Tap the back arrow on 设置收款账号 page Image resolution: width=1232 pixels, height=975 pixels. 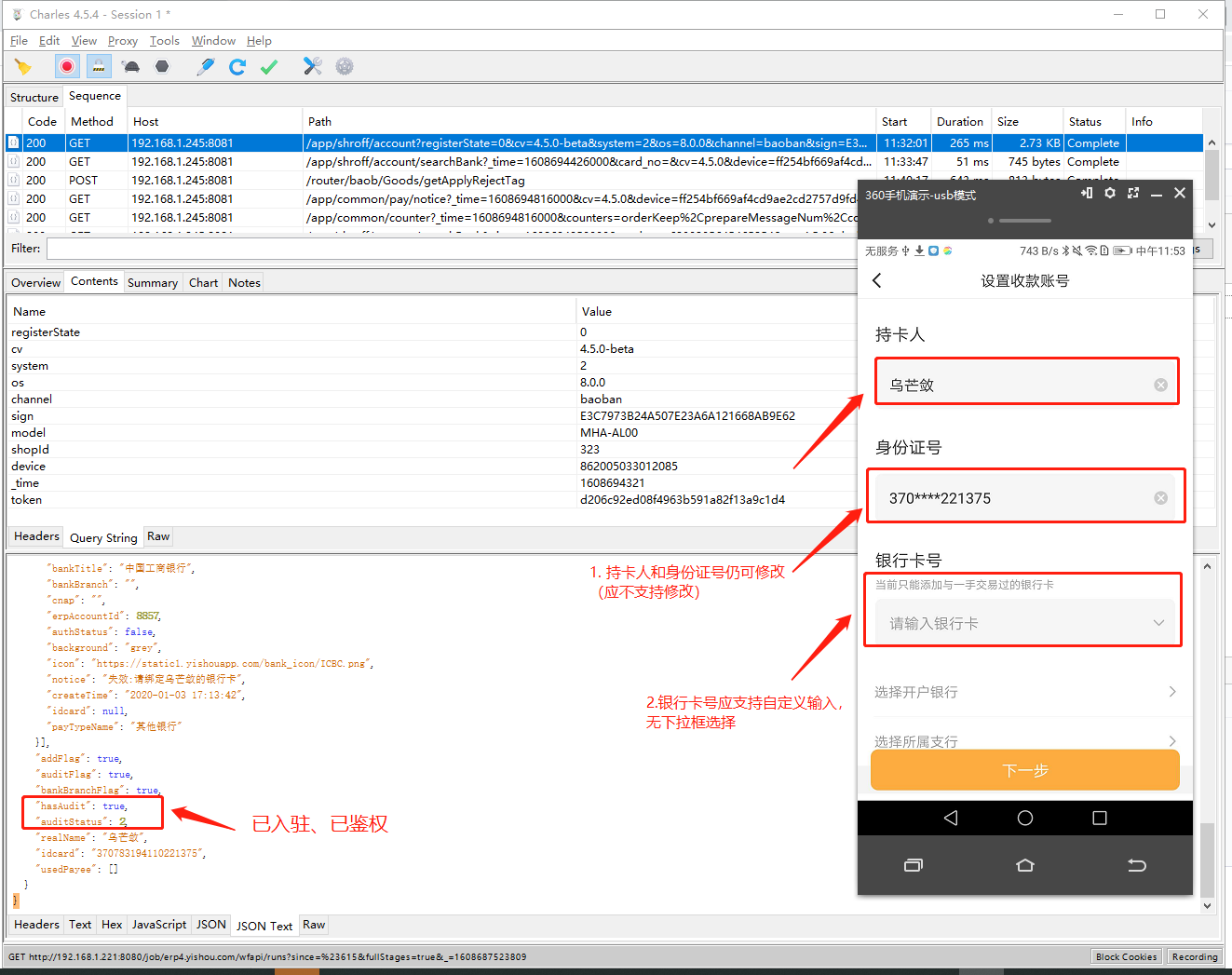877,280
